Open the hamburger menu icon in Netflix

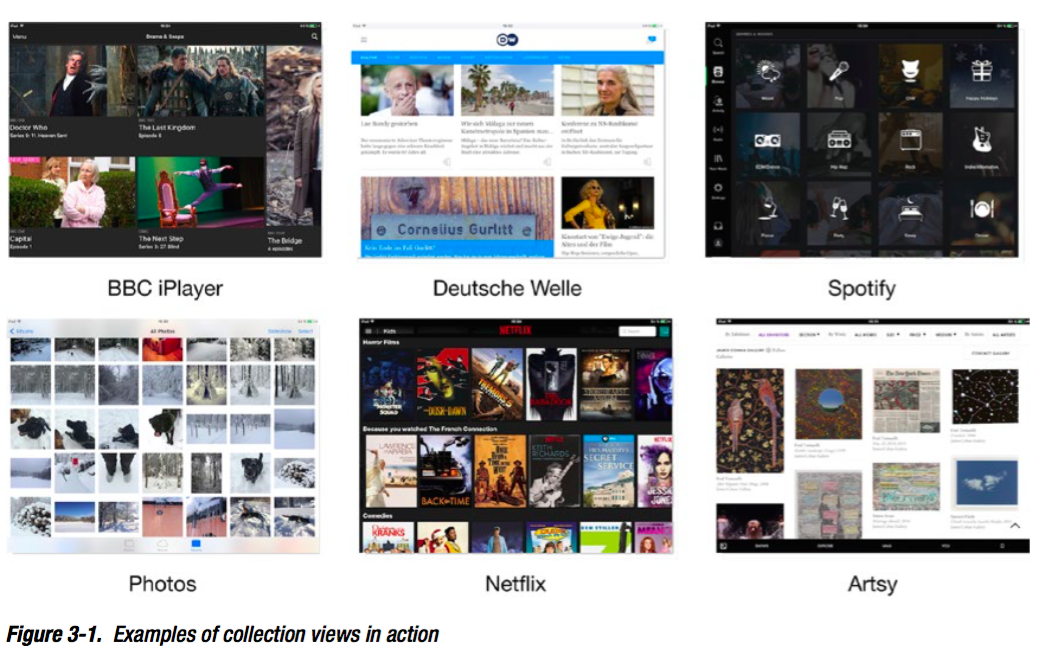pos(368,331)
